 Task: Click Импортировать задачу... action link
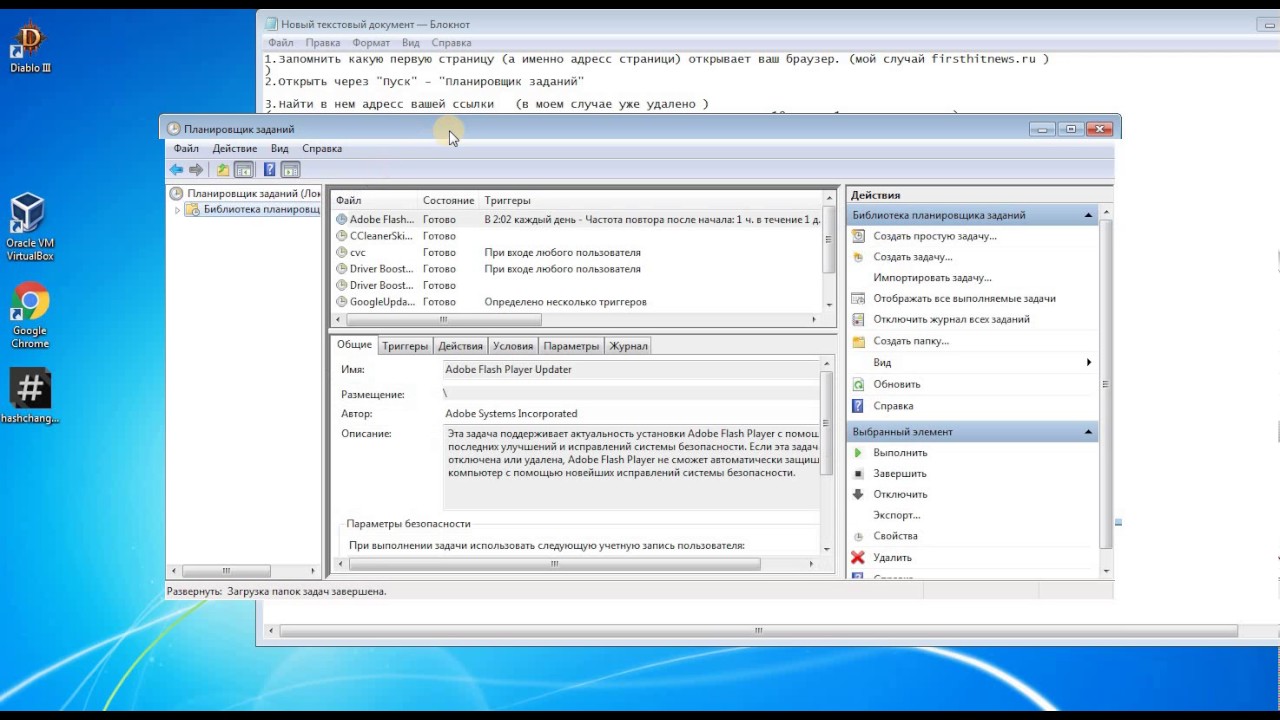(932, 278)
